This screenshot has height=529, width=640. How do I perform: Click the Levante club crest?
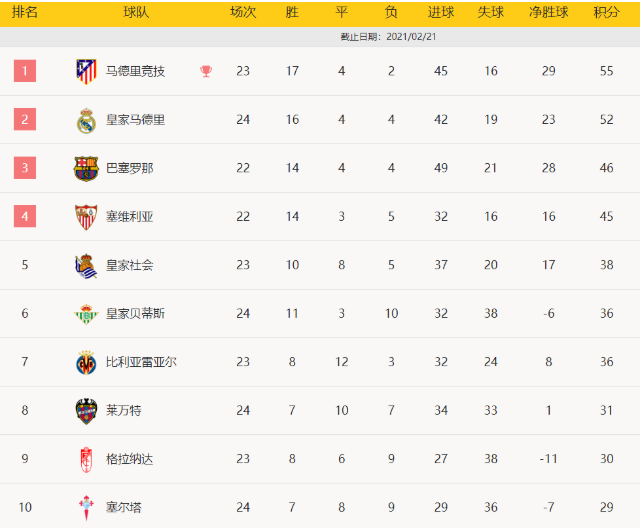[86, 410]
